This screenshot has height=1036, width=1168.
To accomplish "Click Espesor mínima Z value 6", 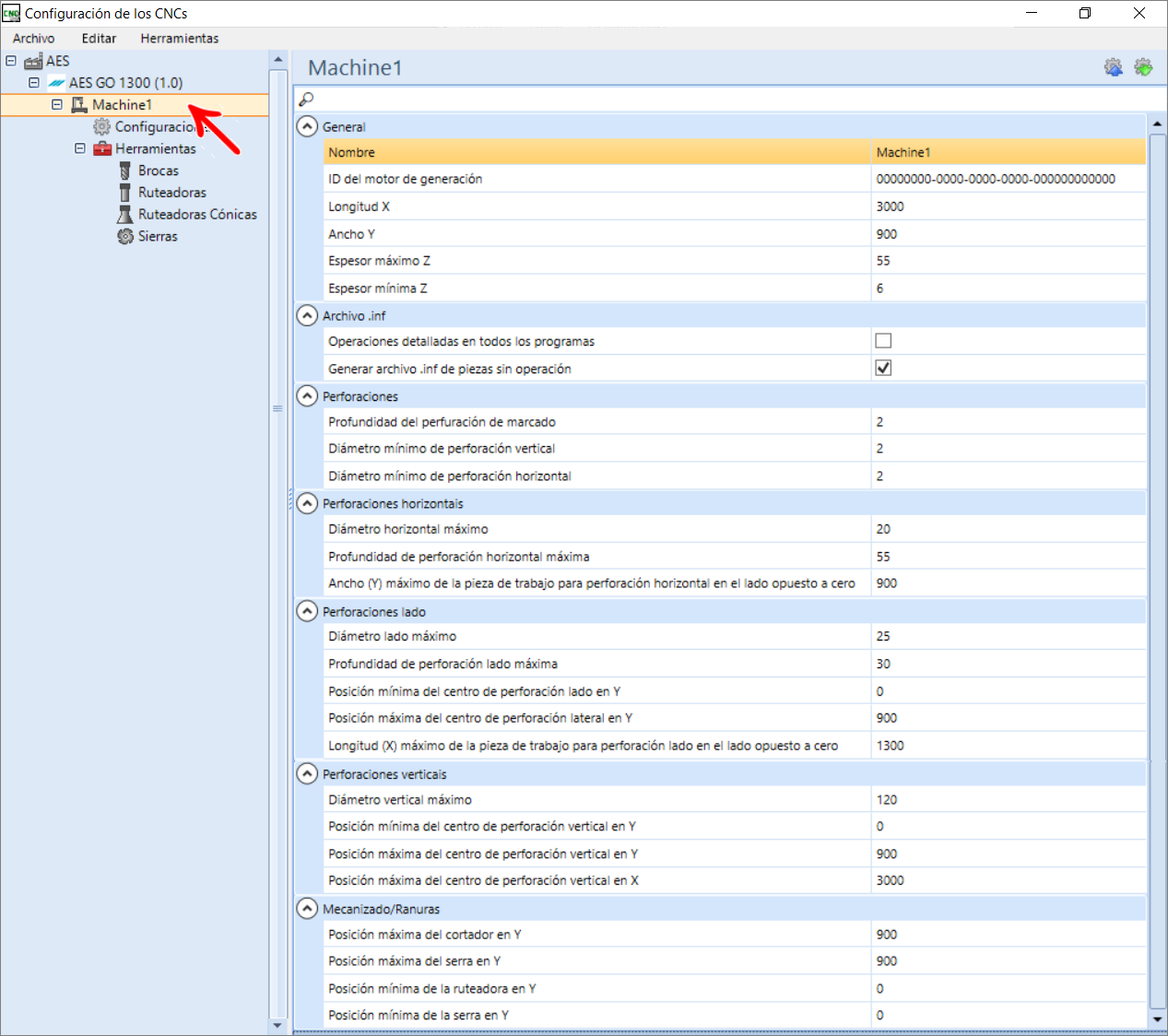I will pos(1009,288).
